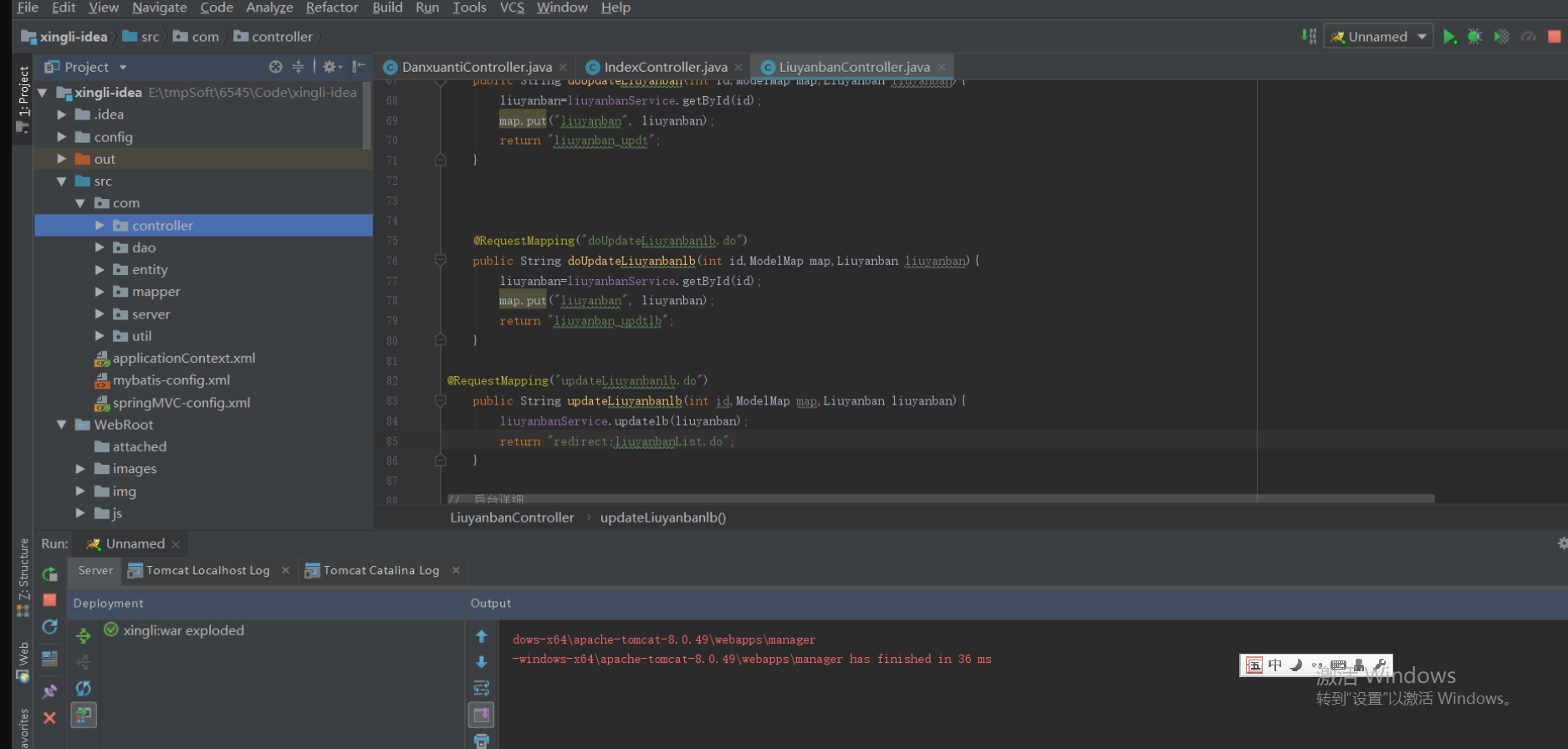1568x749 pixels.
Task: Click the Deploy All green arrows icon
Action: (84, 636)
